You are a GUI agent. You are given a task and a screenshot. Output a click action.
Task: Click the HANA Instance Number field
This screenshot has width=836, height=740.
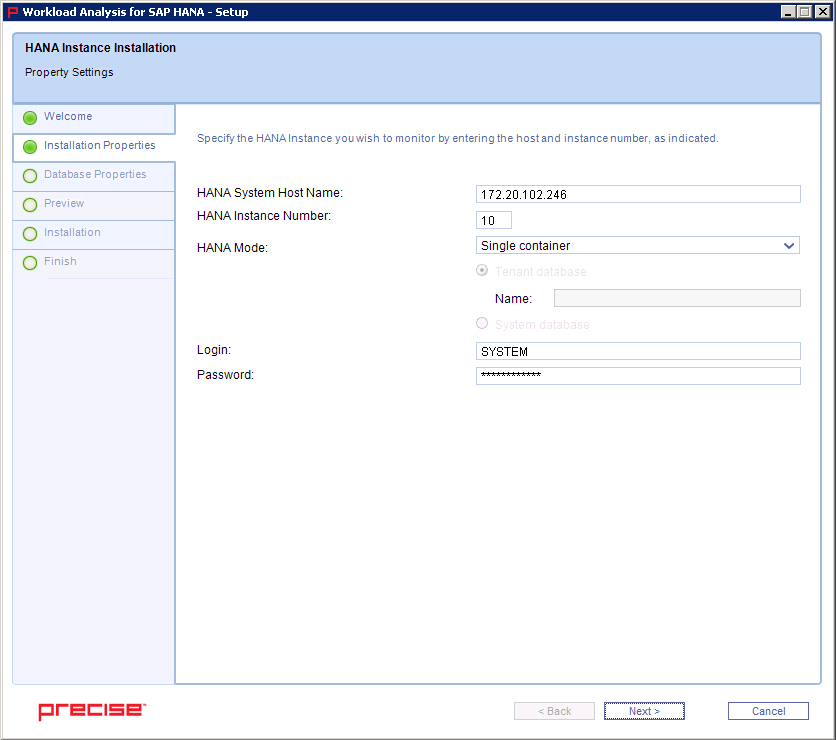tap(494, 220)
